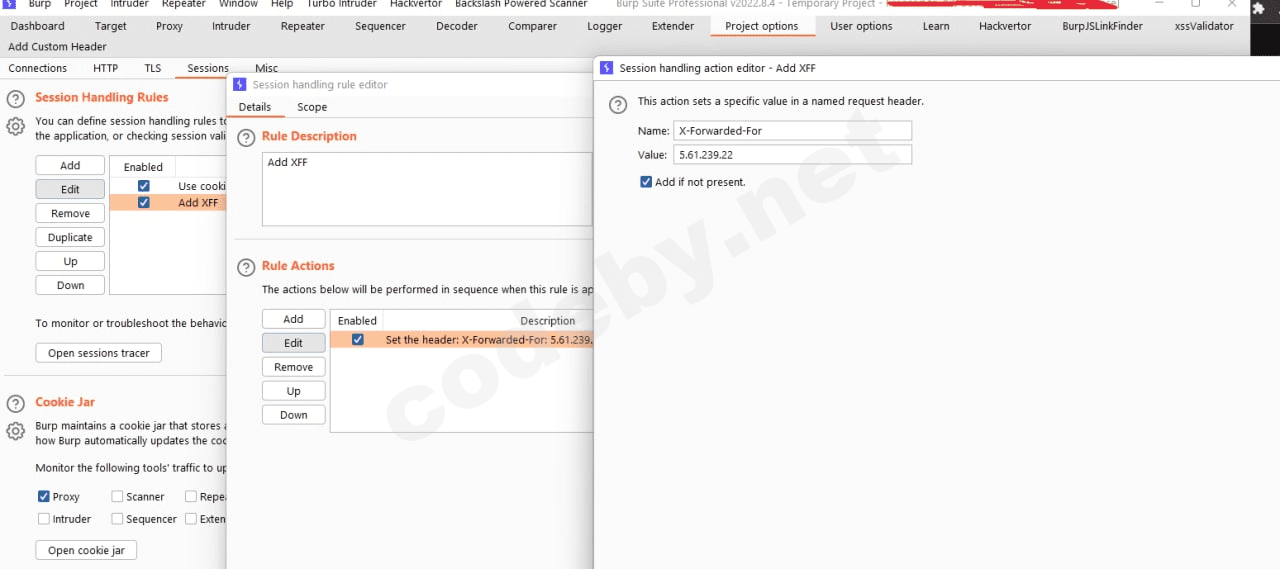Switch to the User options tab
Image resolution: width=1280 pixels, height=569 pixels.
click(860, 26)
